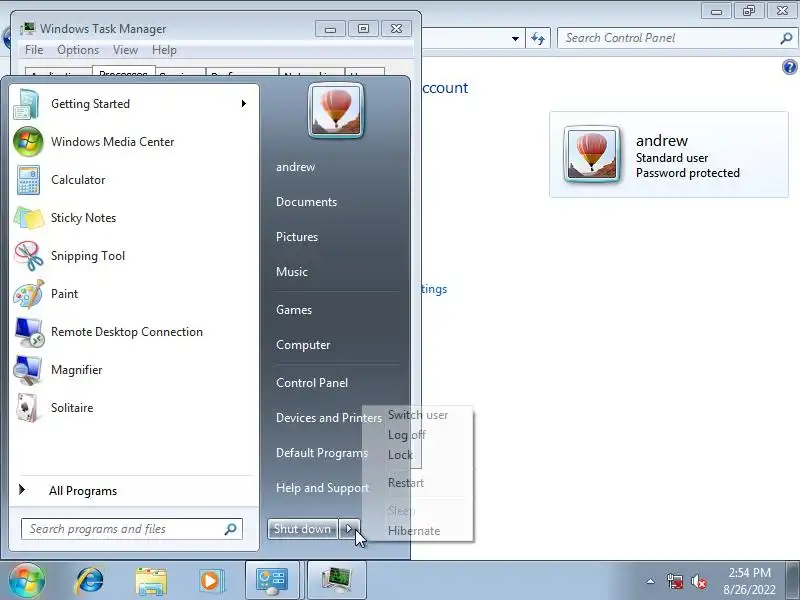Switch to Task Manager taskbar button
Viewport: 800px width, 600px height.
coord(337,581)
